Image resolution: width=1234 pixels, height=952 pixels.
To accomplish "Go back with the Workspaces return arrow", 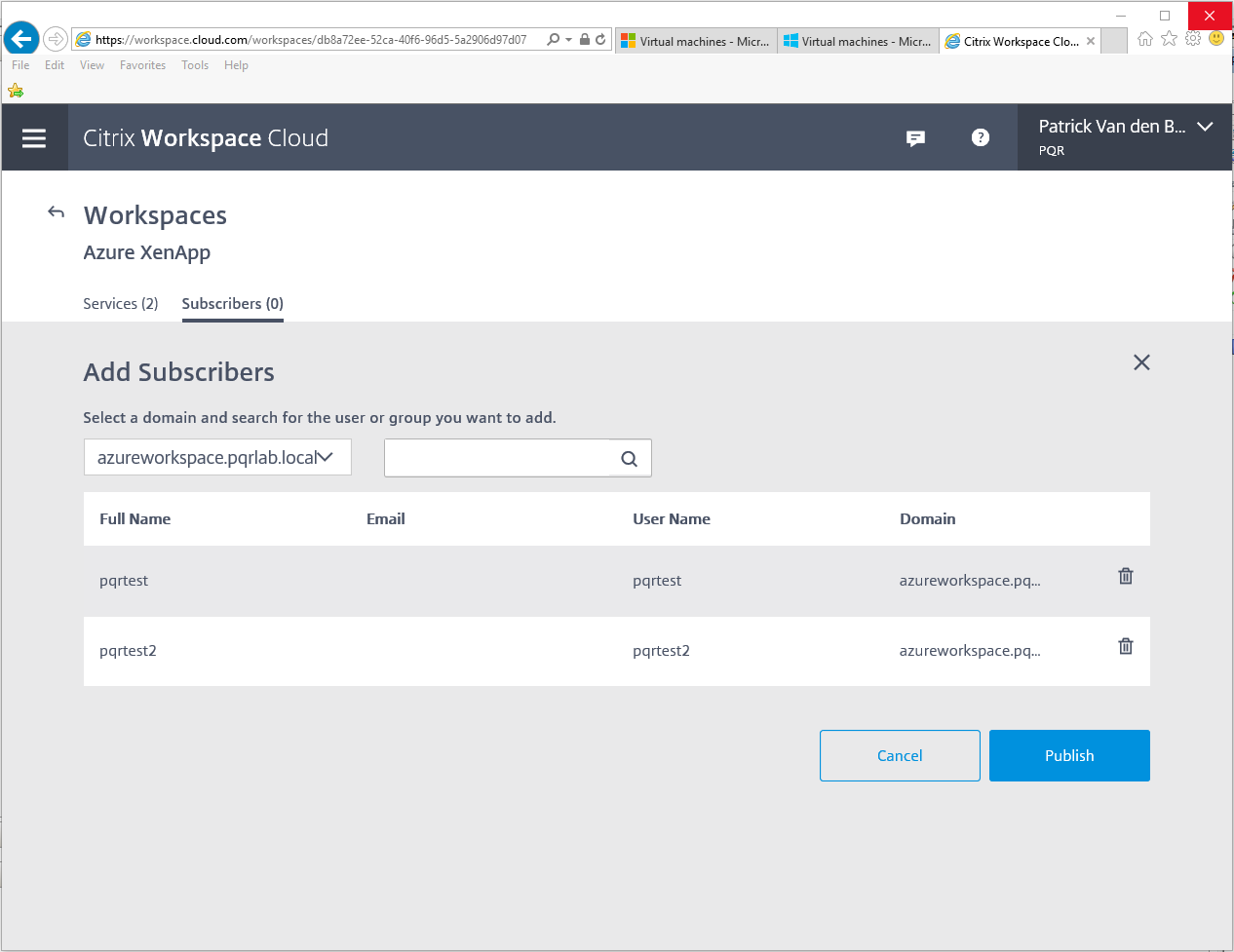I will (57, 212).
